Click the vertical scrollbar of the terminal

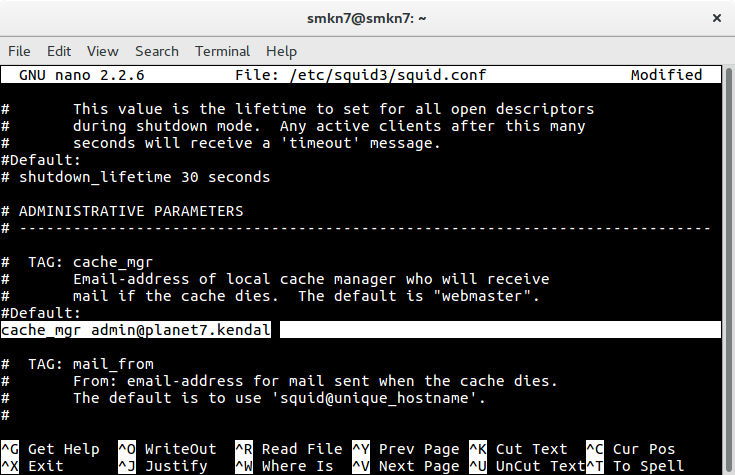click(728, 270)
